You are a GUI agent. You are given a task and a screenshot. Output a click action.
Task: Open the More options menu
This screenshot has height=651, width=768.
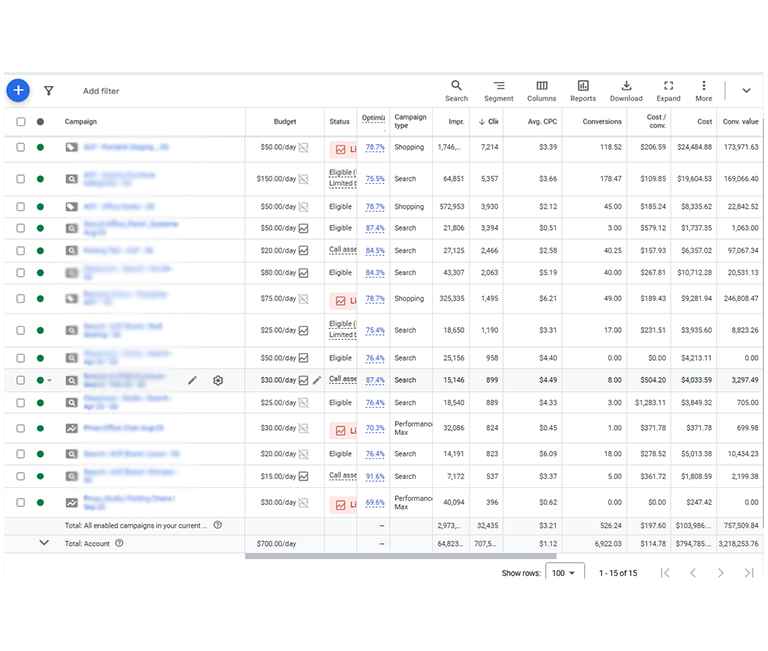704,91
